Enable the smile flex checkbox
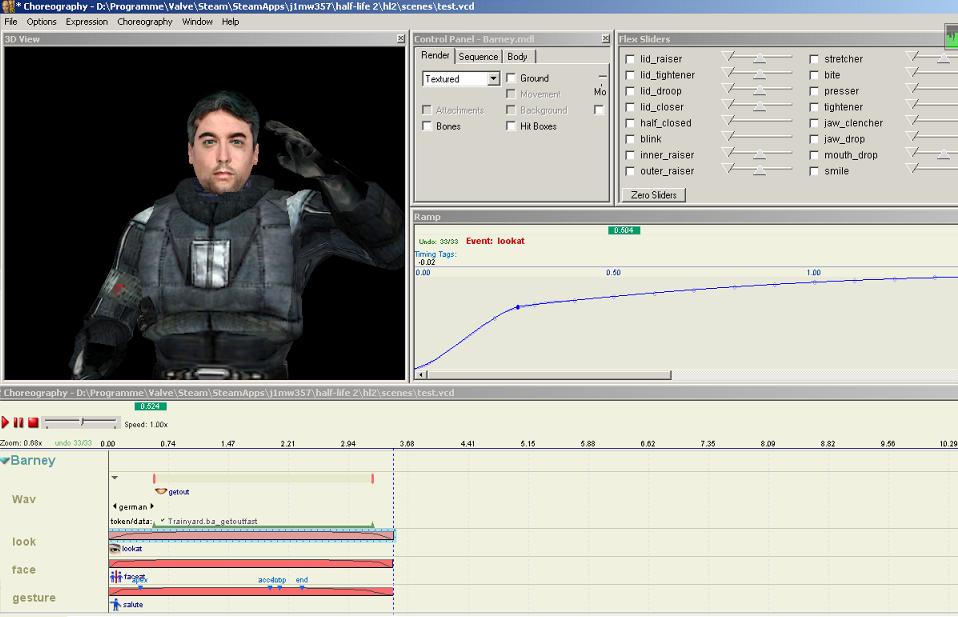Screen dimensions: 958x617 814,171
